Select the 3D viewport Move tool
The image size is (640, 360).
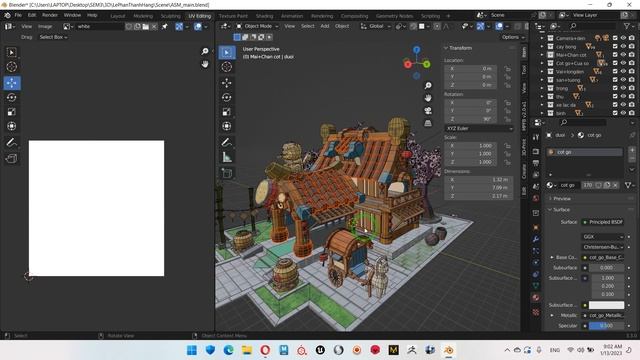(227, 83)
